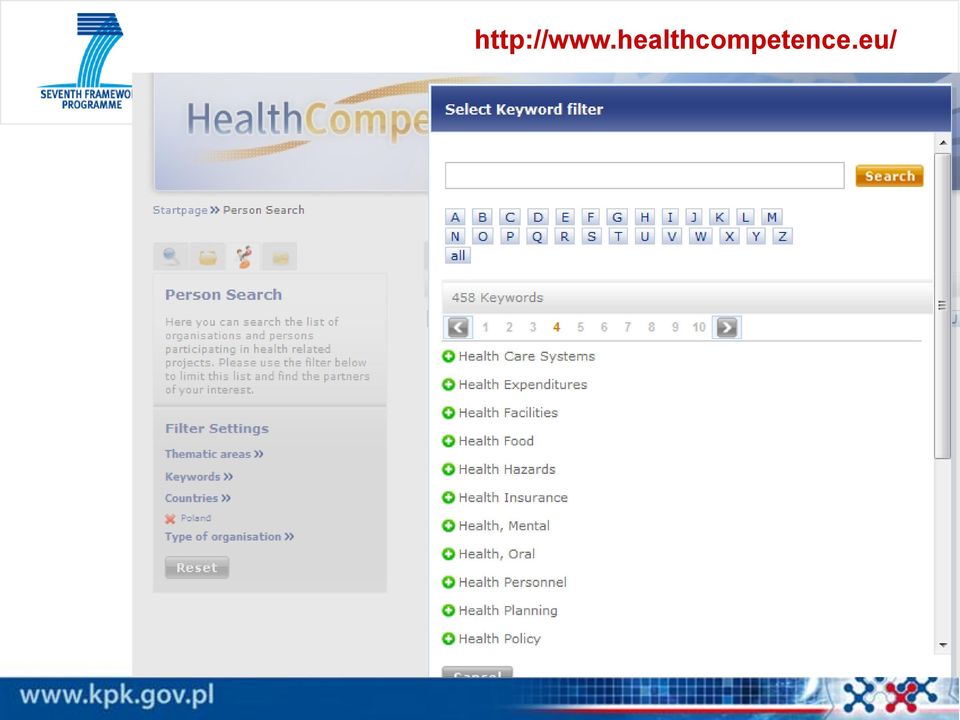Add the Health Facilities keyword
This screenshot has width=960, height=720.
(448, 413)
